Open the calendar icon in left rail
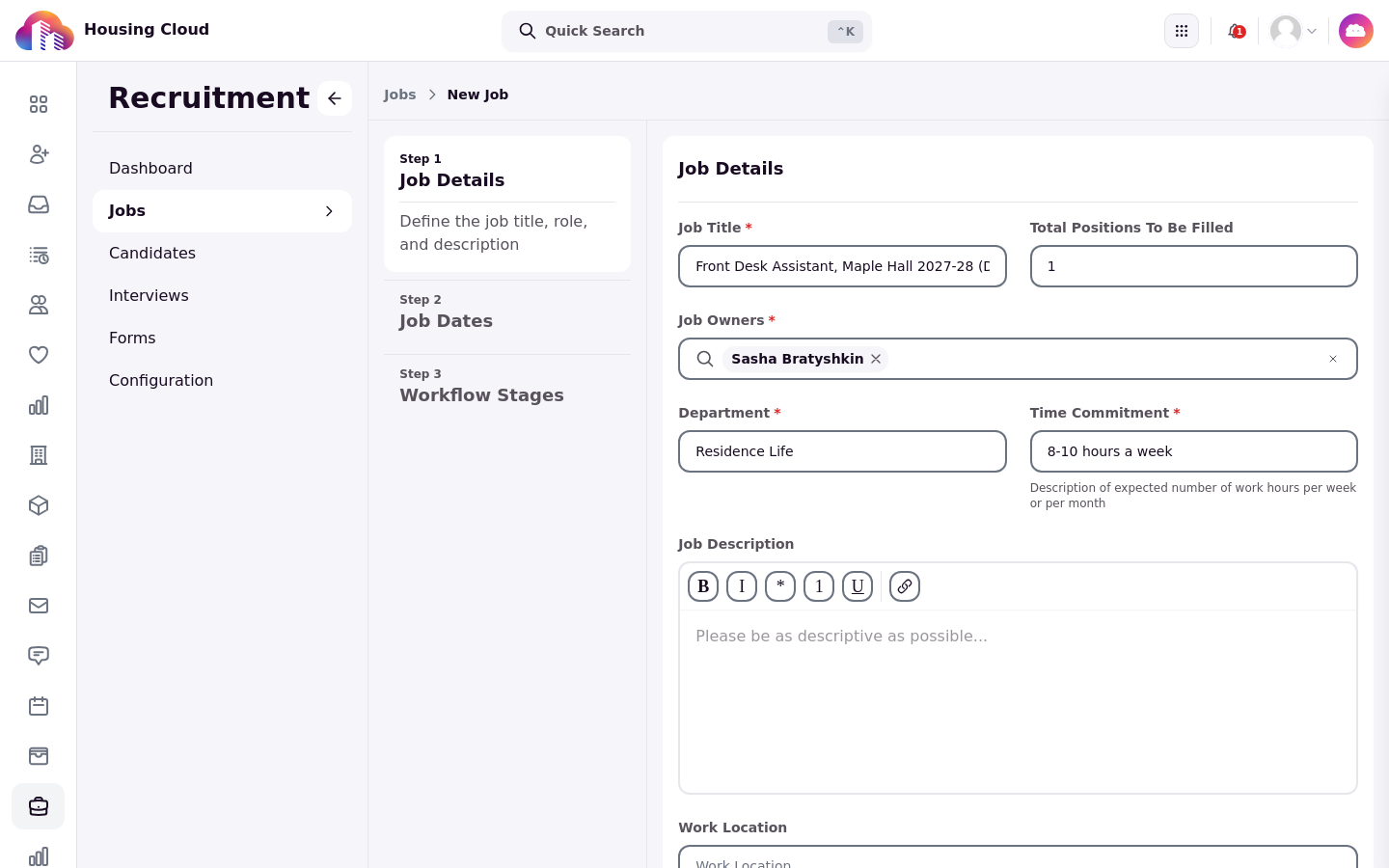Screen dimensions: 1389x868 [x=39, y=706]
